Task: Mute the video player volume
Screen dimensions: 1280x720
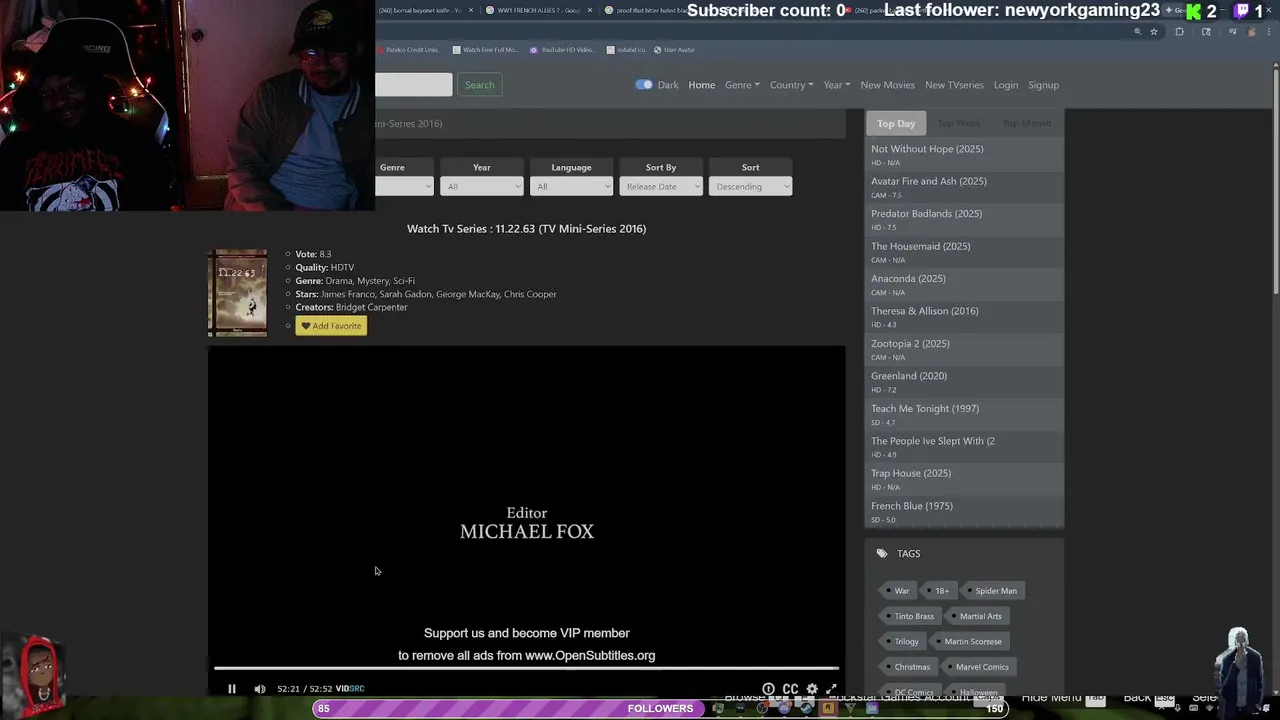Action: (x=260, y=689)
